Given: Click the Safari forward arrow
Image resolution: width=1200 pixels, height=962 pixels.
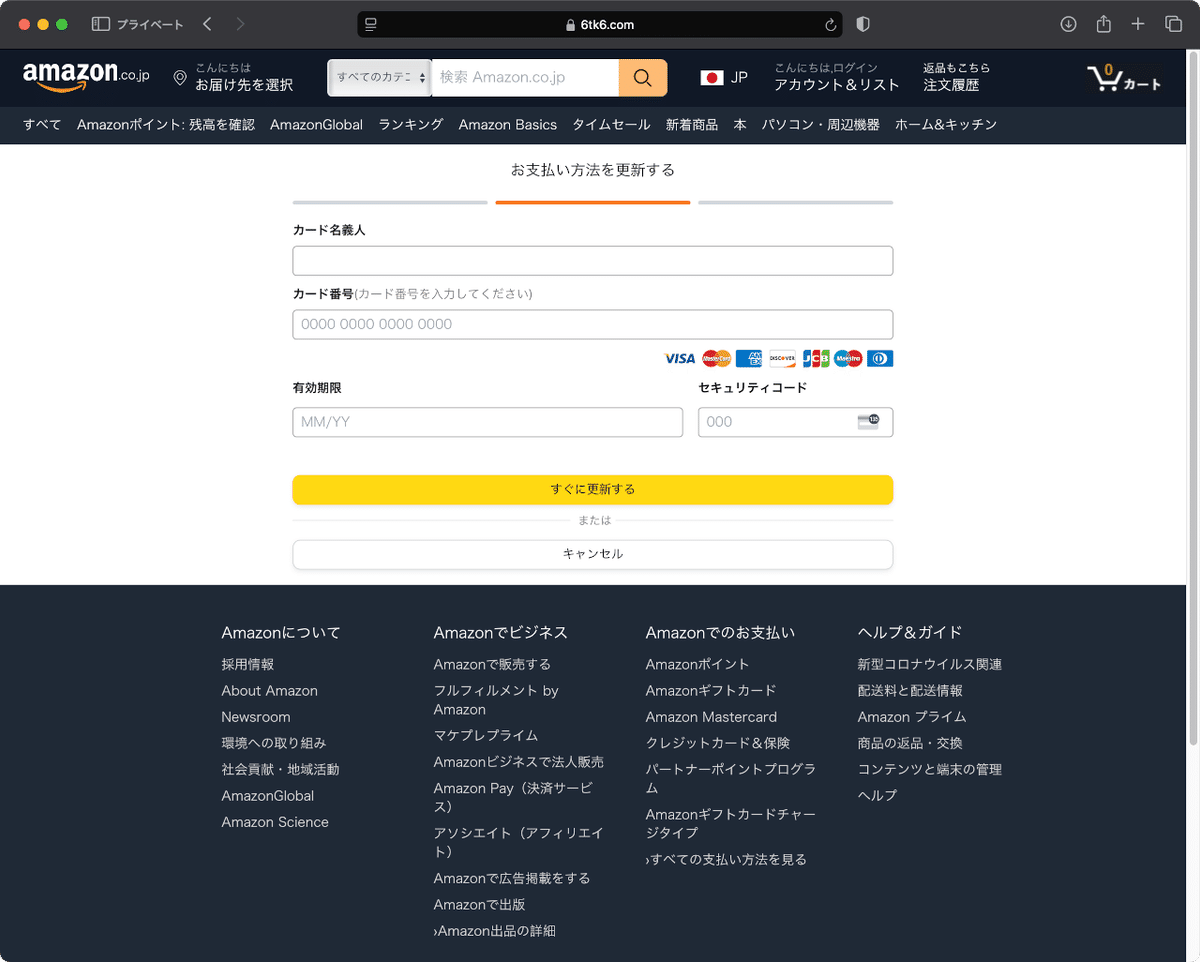Looking at the screenshot, I should 240,24.
